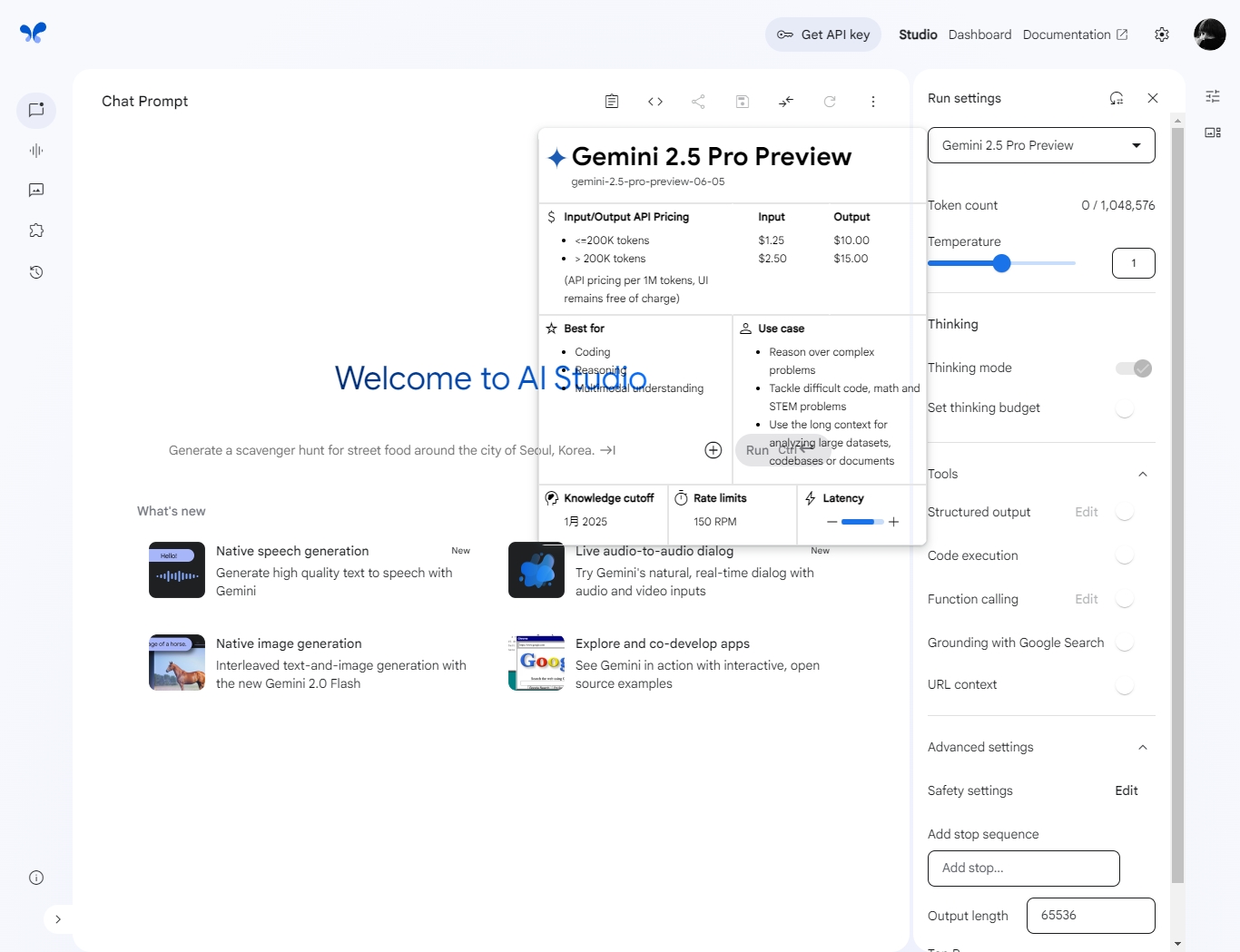This screenshot has height=952, width=1240.
Task: Click the scrollbar down arrow in Run settings
Action: pyautogui.click(x=1177, y=944)
